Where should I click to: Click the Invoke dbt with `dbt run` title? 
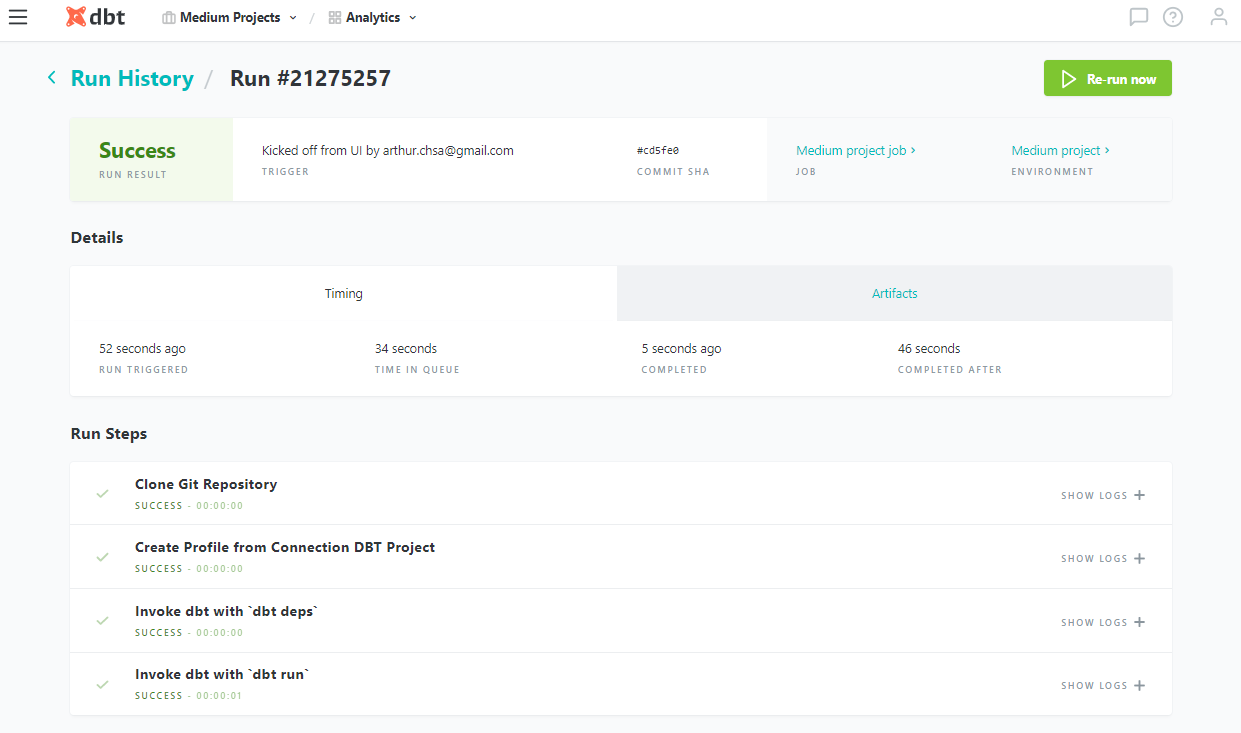[222, 674]
